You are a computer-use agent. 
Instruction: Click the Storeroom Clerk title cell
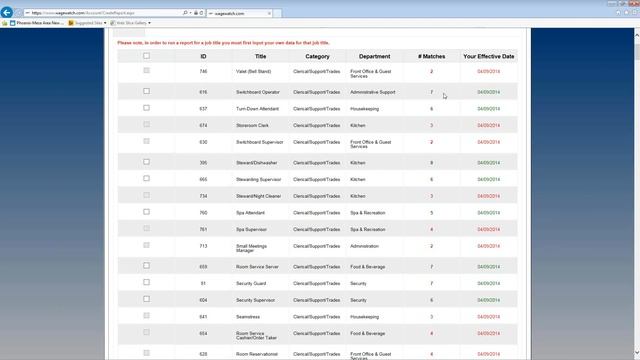[252, 126]
